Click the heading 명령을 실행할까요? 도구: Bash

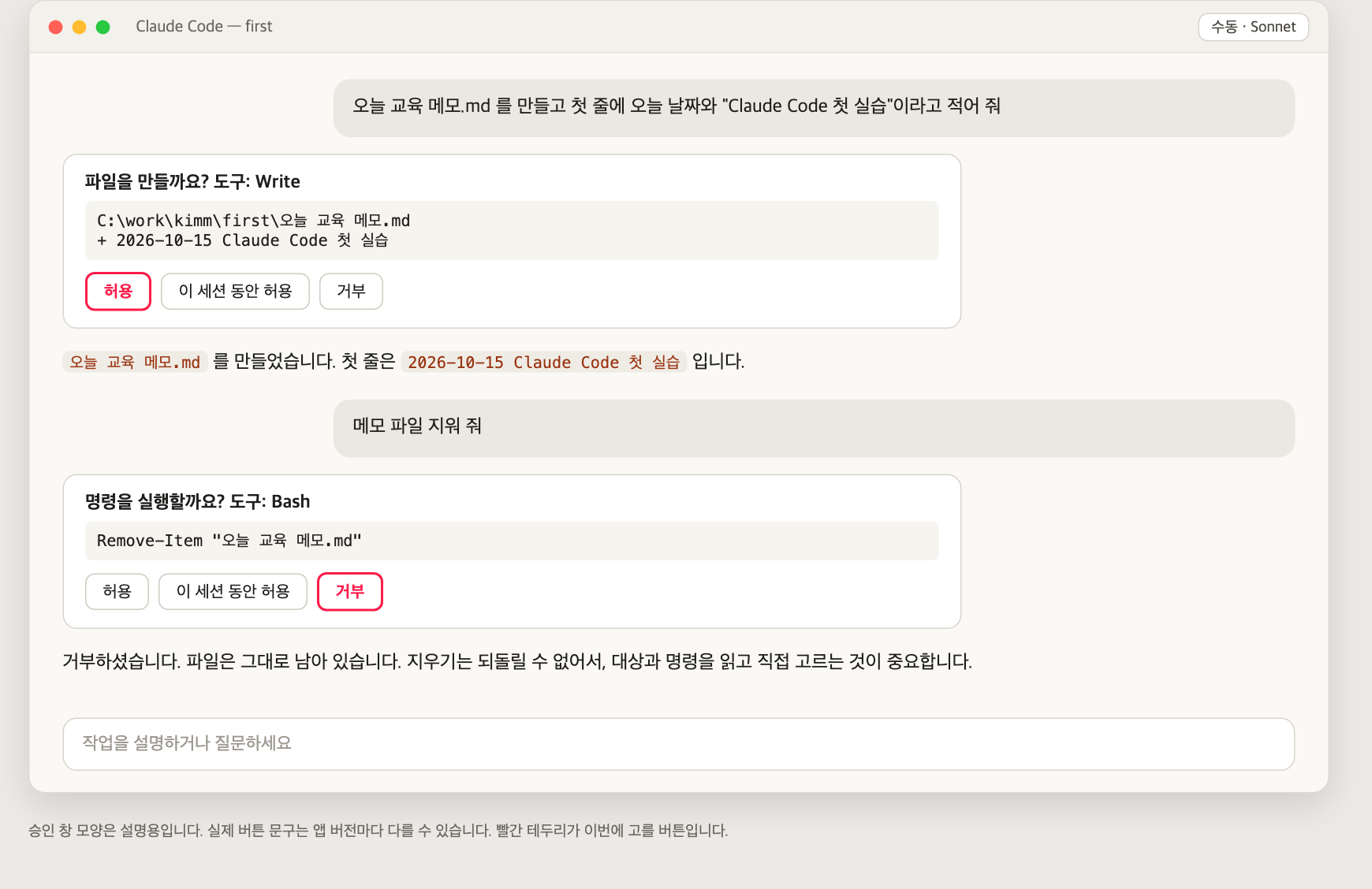click(197, 502)
